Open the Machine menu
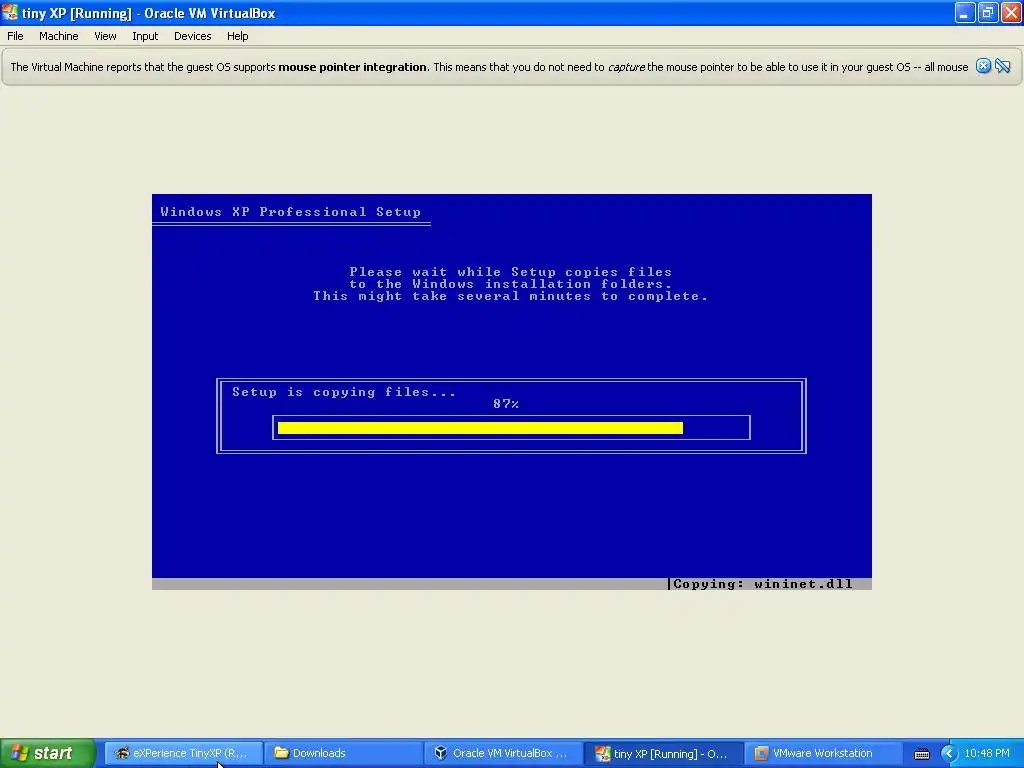The image size is (1024, 768). pos(58,36)
